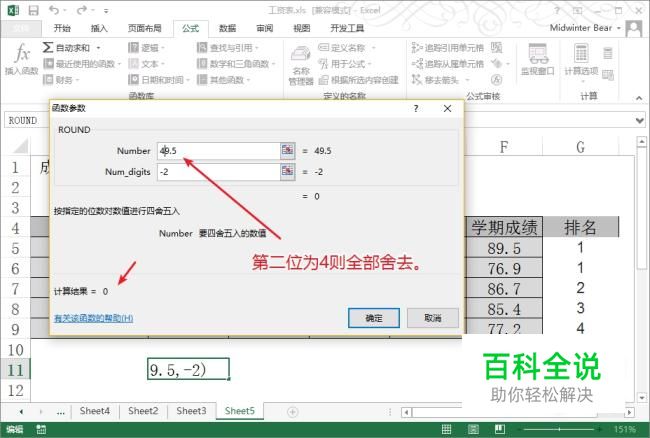Switch to Sheet4 tab
The image size is (650, 438).
[x=95, y=411]
